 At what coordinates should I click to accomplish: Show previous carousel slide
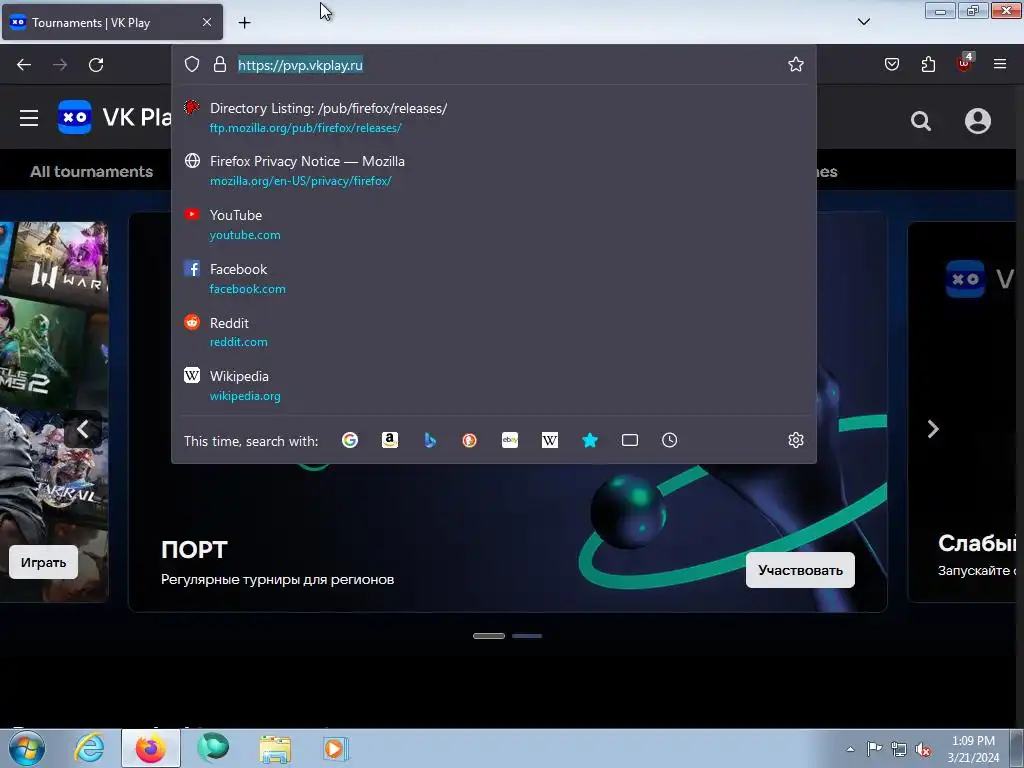point(83,429)
